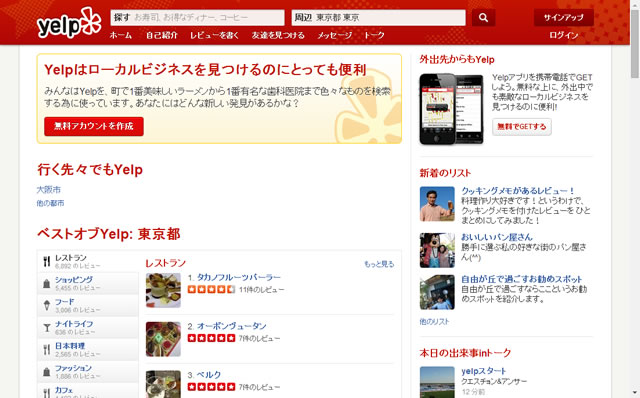Focus the 周辺 location input field
Viewport: 640px width, 398px height.
pos(379,18)
